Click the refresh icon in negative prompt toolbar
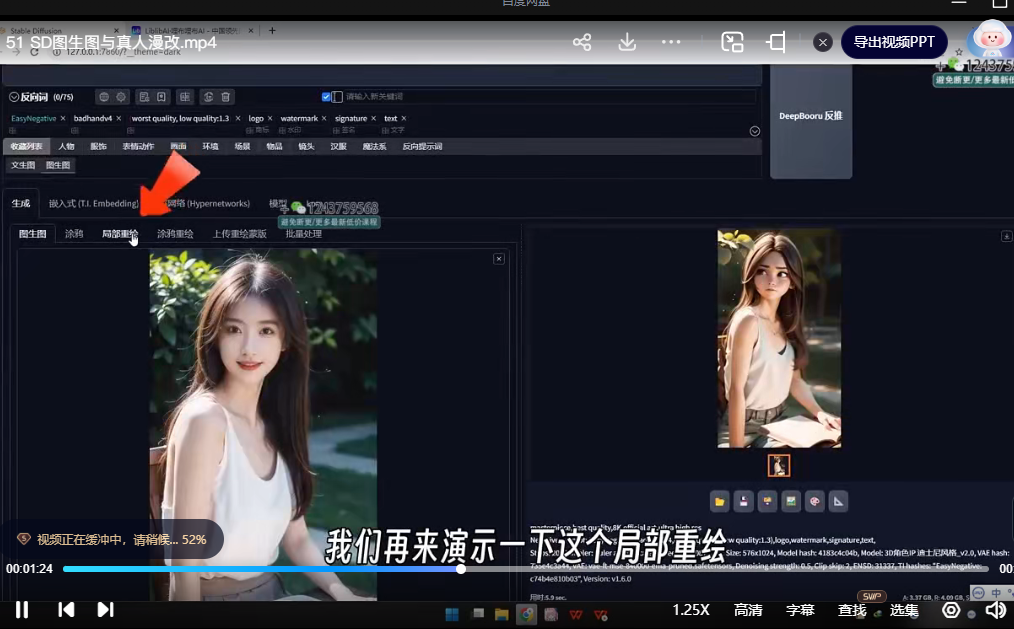 coord(208,97)
